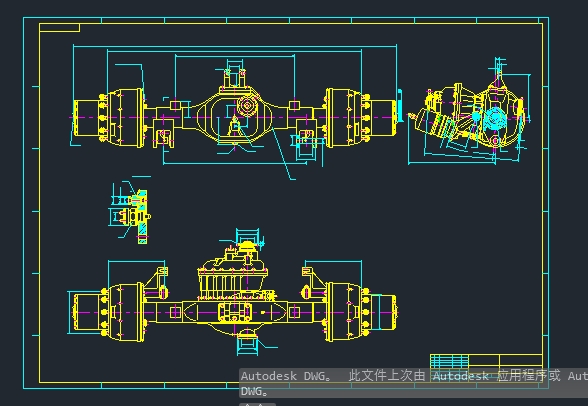Click the lone 'DWG。' command history line
This screenshot has width=588, height=406.
click(255, 391)
